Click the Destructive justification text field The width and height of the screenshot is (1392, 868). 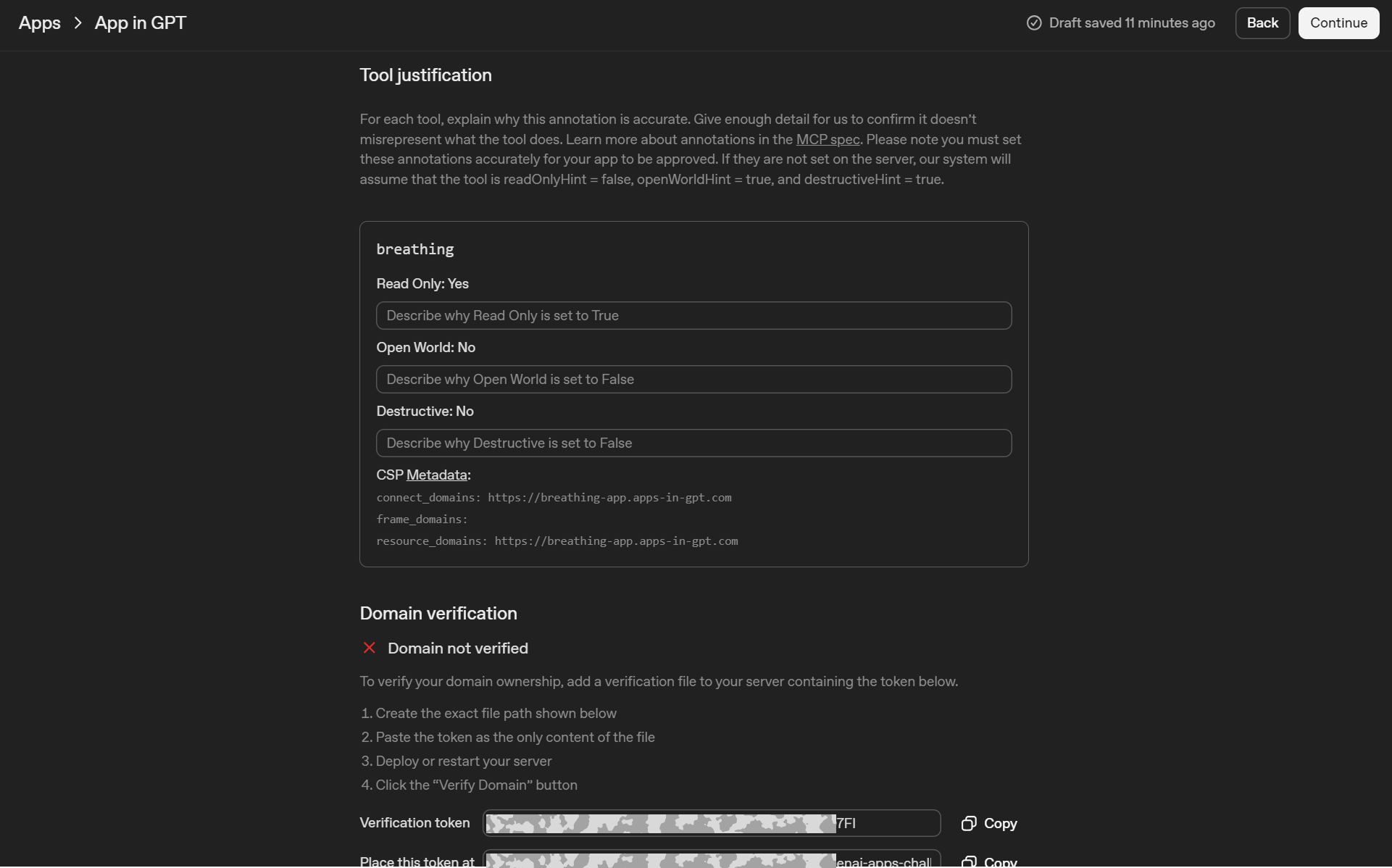(693, 443)
